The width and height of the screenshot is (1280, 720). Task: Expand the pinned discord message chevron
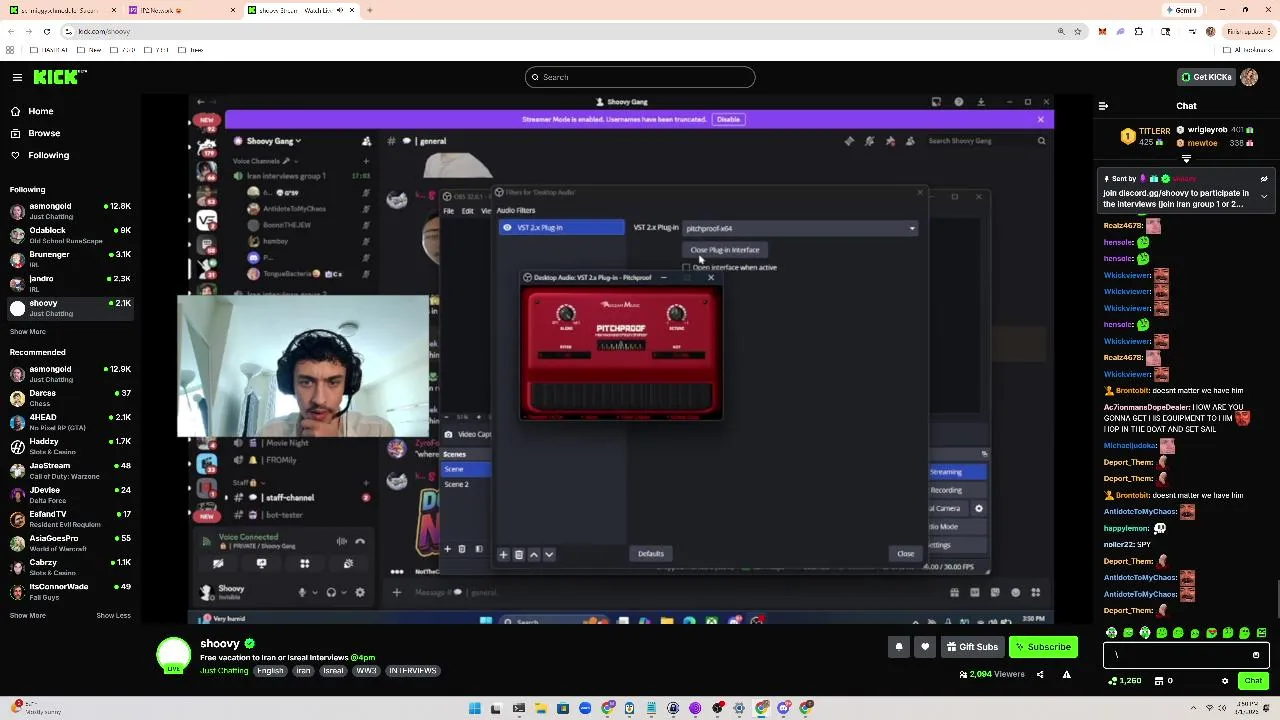(1264, 197)
